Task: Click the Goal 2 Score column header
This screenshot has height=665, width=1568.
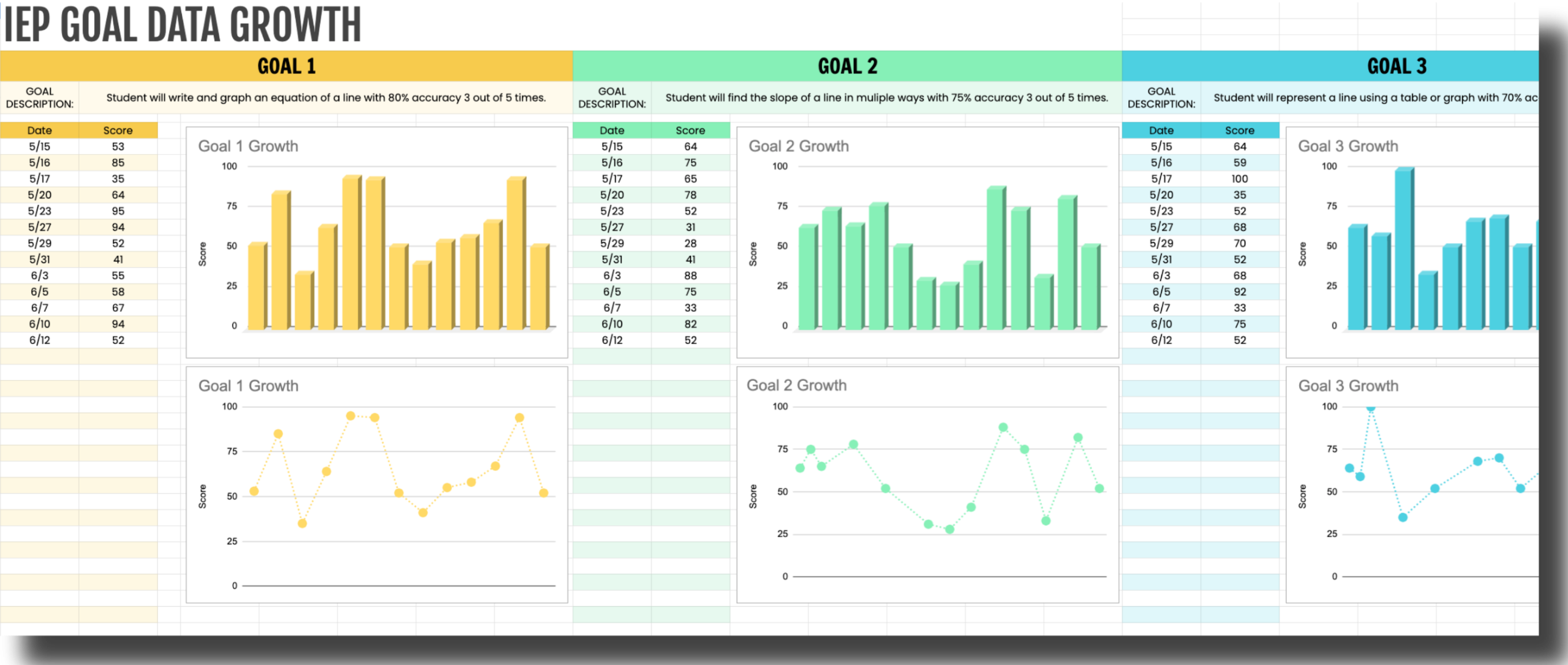Action: pyautogui.click(x=690, y=130)
